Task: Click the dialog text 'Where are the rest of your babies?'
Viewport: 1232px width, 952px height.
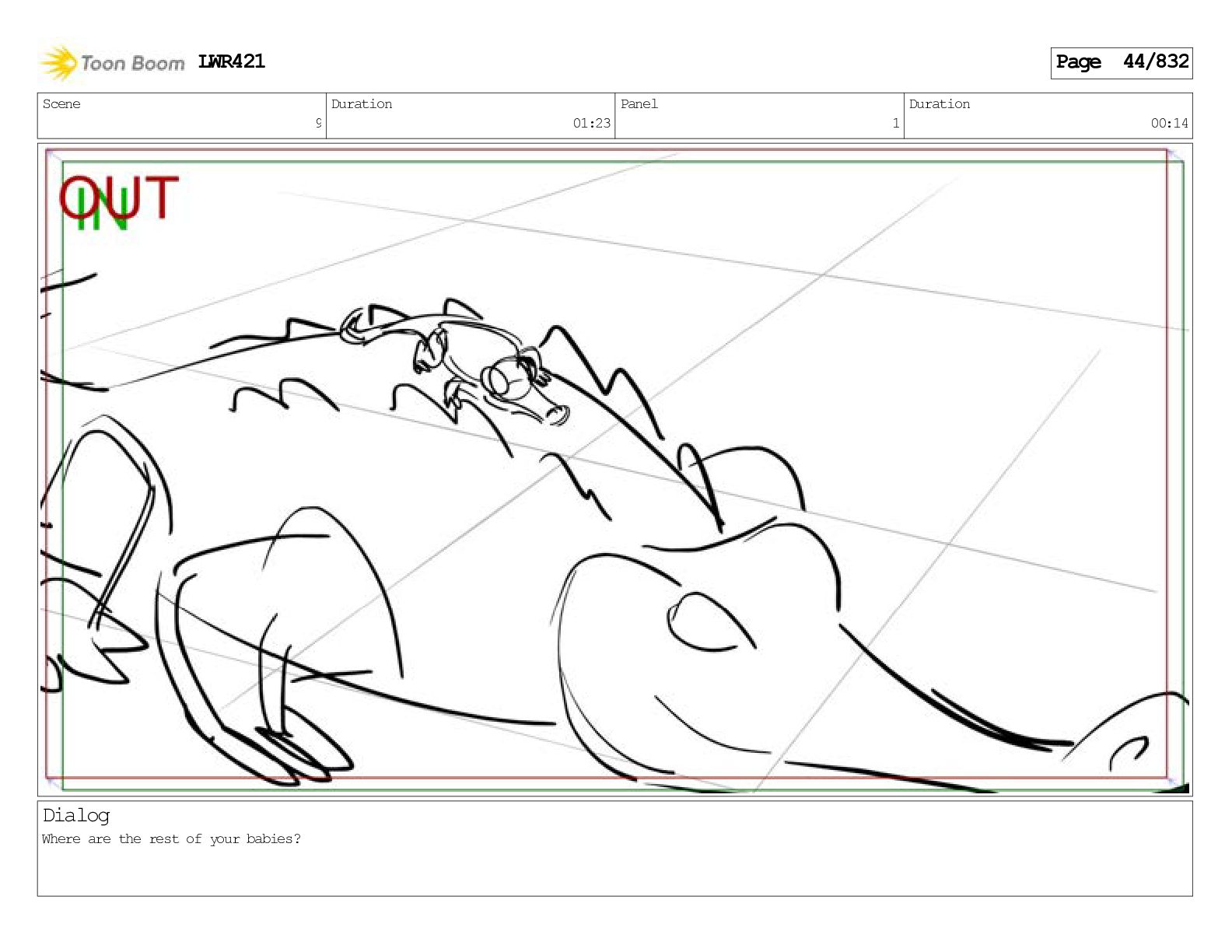Action: [171, 839]
